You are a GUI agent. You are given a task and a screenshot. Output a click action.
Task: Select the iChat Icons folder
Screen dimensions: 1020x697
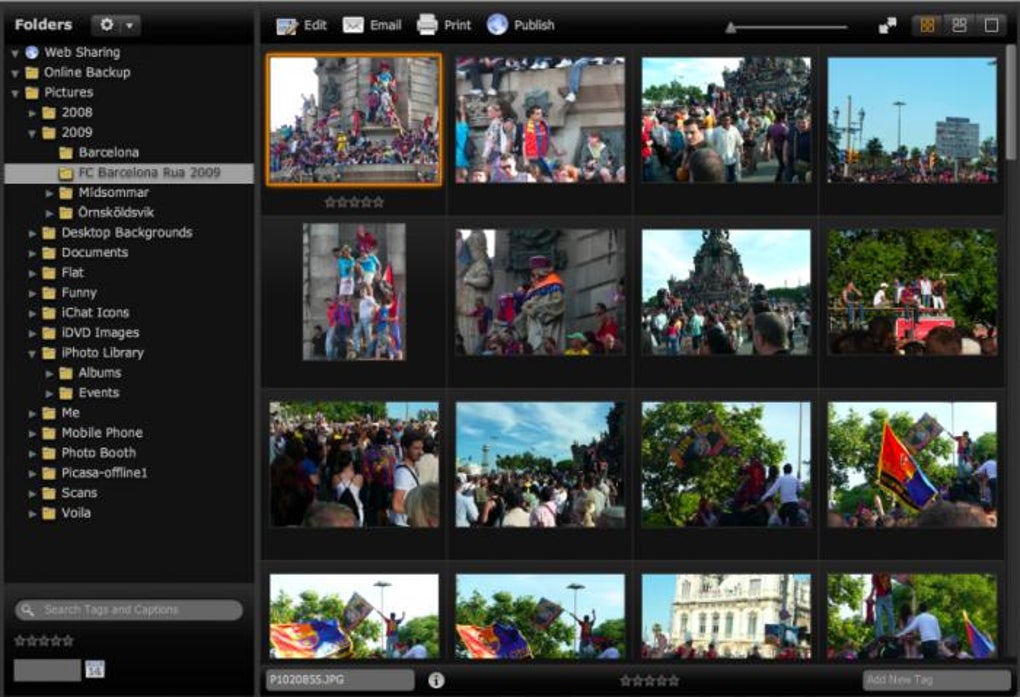click(x=85, y=313)
